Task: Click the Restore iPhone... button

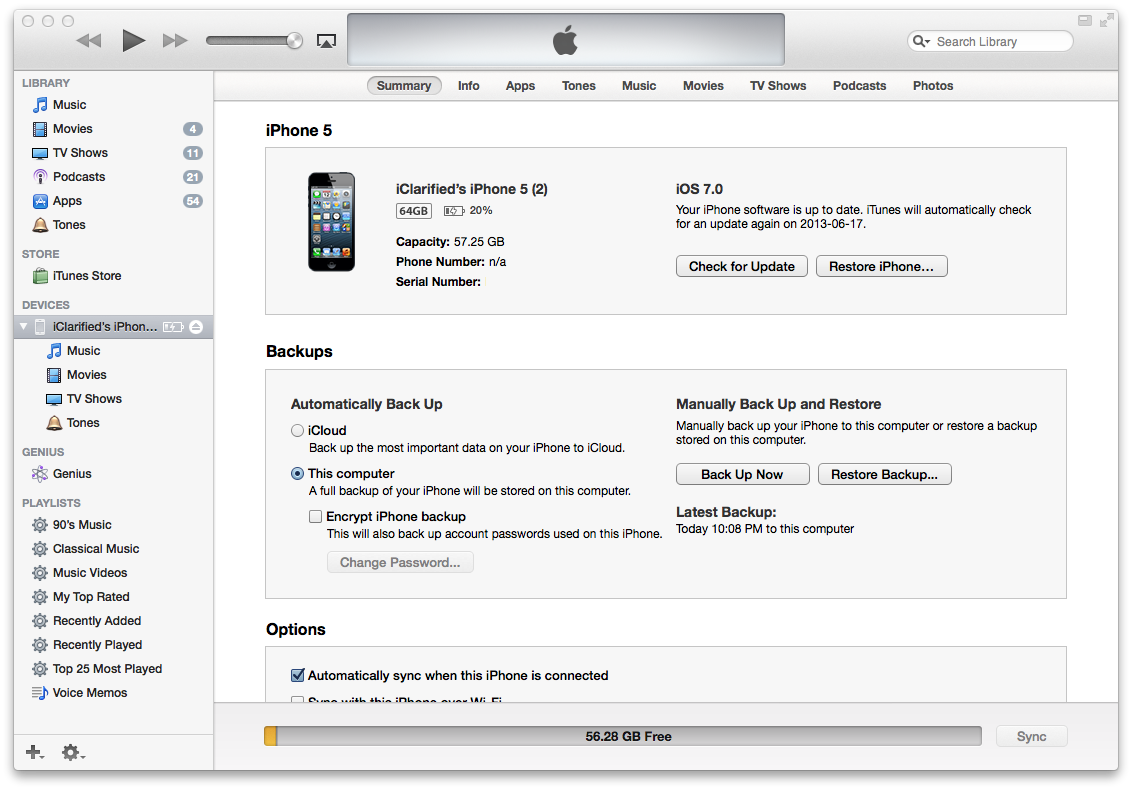Action: (881, 266)
